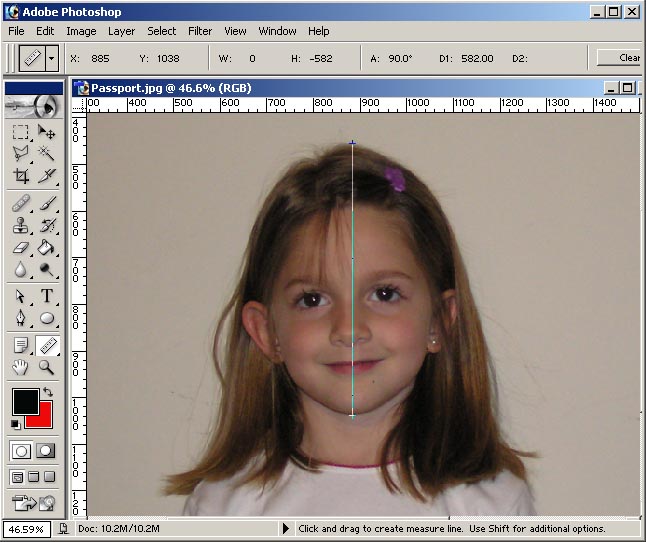Open the black foreground color swatch
The width and height of the screenshot is (646, 542).
pyautogui.click(x=26, y=402)
